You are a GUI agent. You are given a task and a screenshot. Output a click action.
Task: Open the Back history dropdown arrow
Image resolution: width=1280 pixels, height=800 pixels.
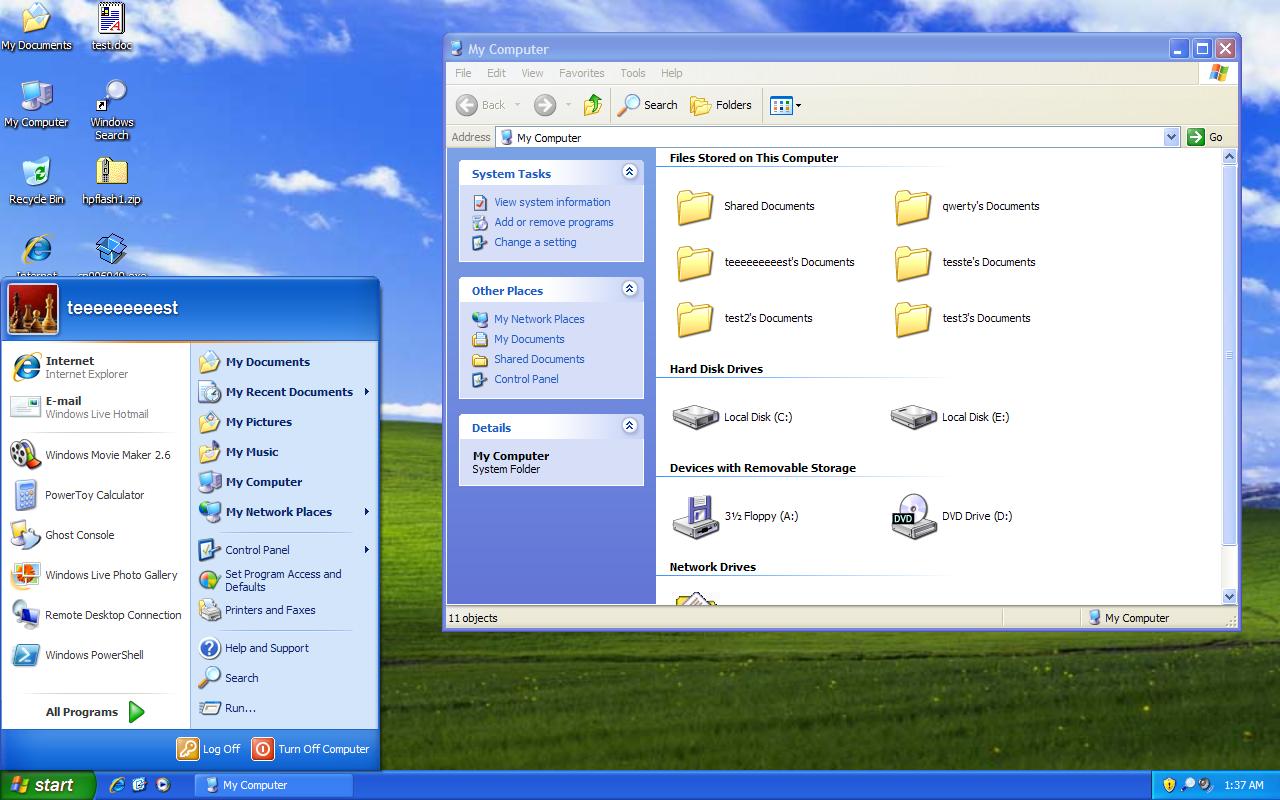point(517,105)
